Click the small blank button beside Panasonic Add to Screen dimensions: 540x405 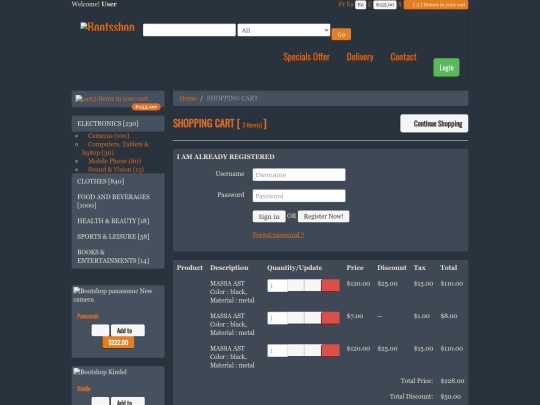pyautogui.click(x=100, y=330)
